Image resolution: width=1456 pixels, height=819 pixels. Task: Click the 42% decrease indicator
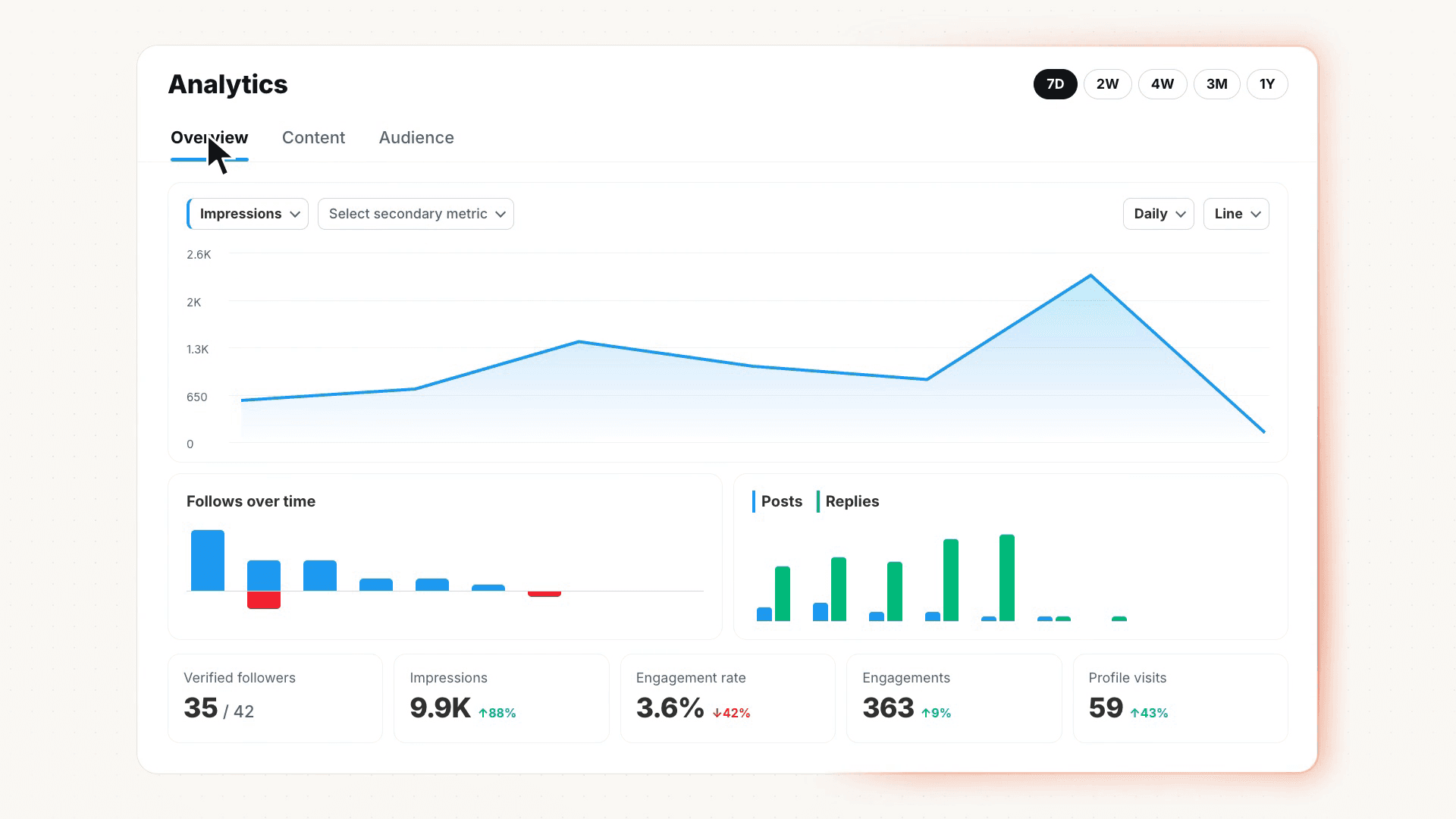[x=732, y=713]
